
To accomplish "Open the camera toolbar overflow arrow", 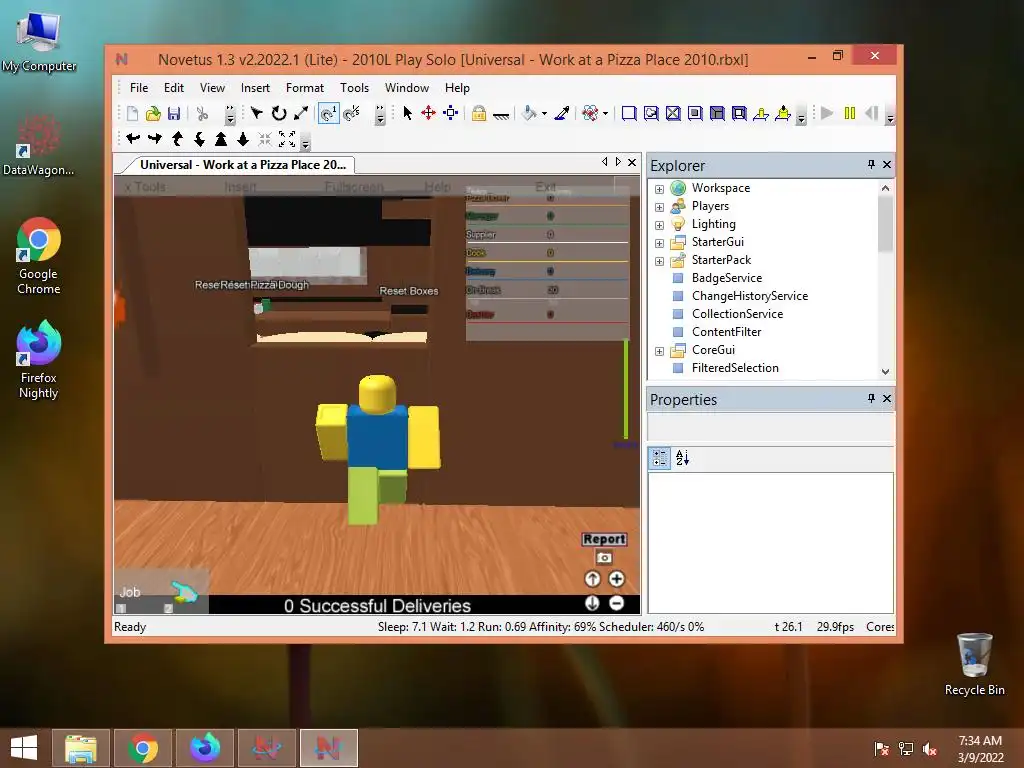I will 305,142.
